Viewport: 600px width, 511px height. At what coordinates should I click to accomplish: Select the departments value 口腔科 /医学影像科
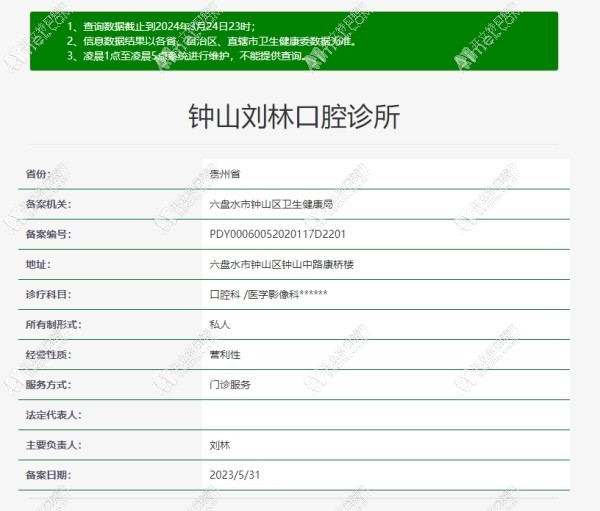pos(267,294)
